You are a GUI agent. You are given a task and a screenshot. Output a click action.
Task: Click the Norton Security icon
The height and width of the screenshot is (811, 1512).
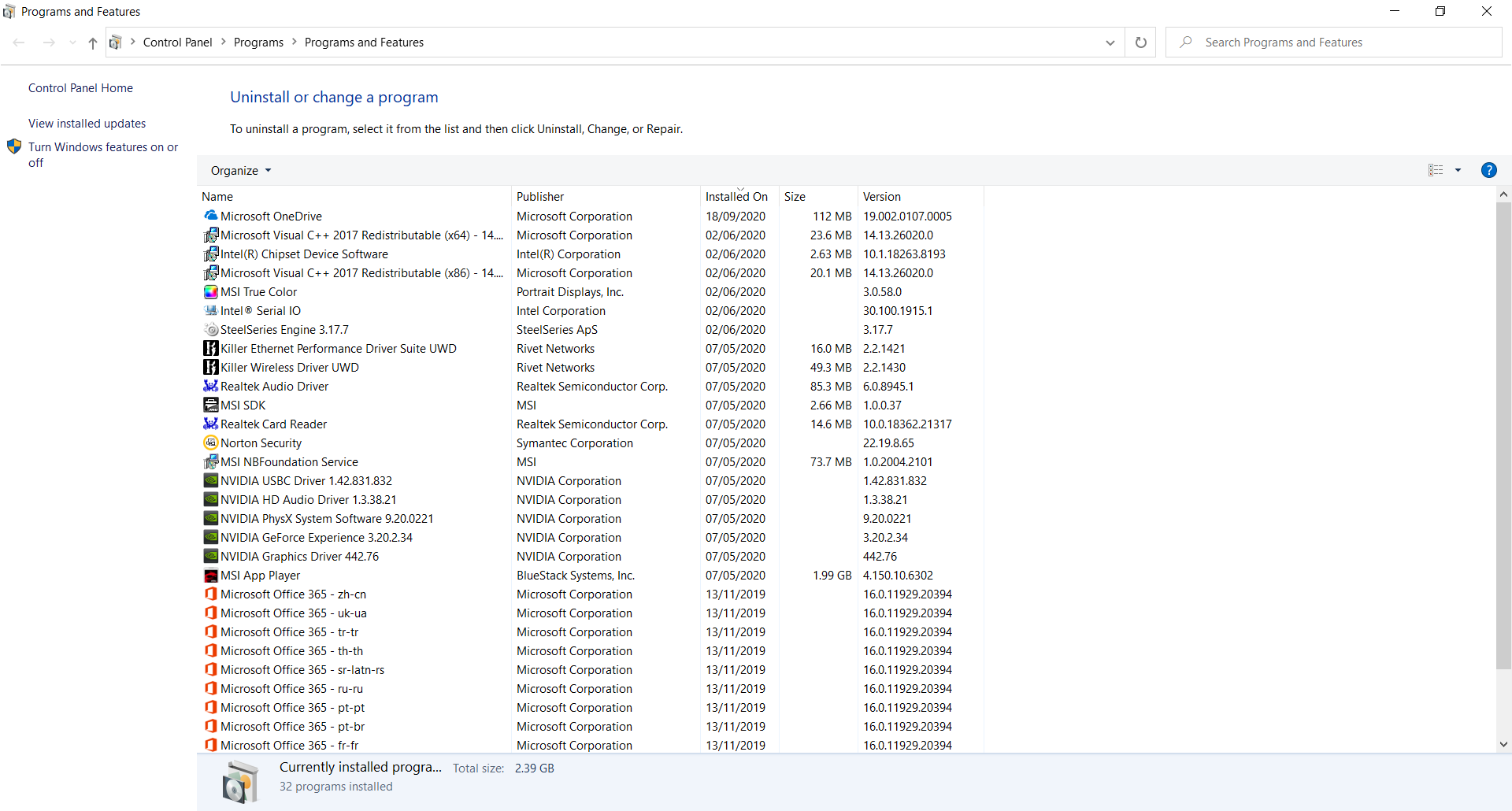coord(210,443)
